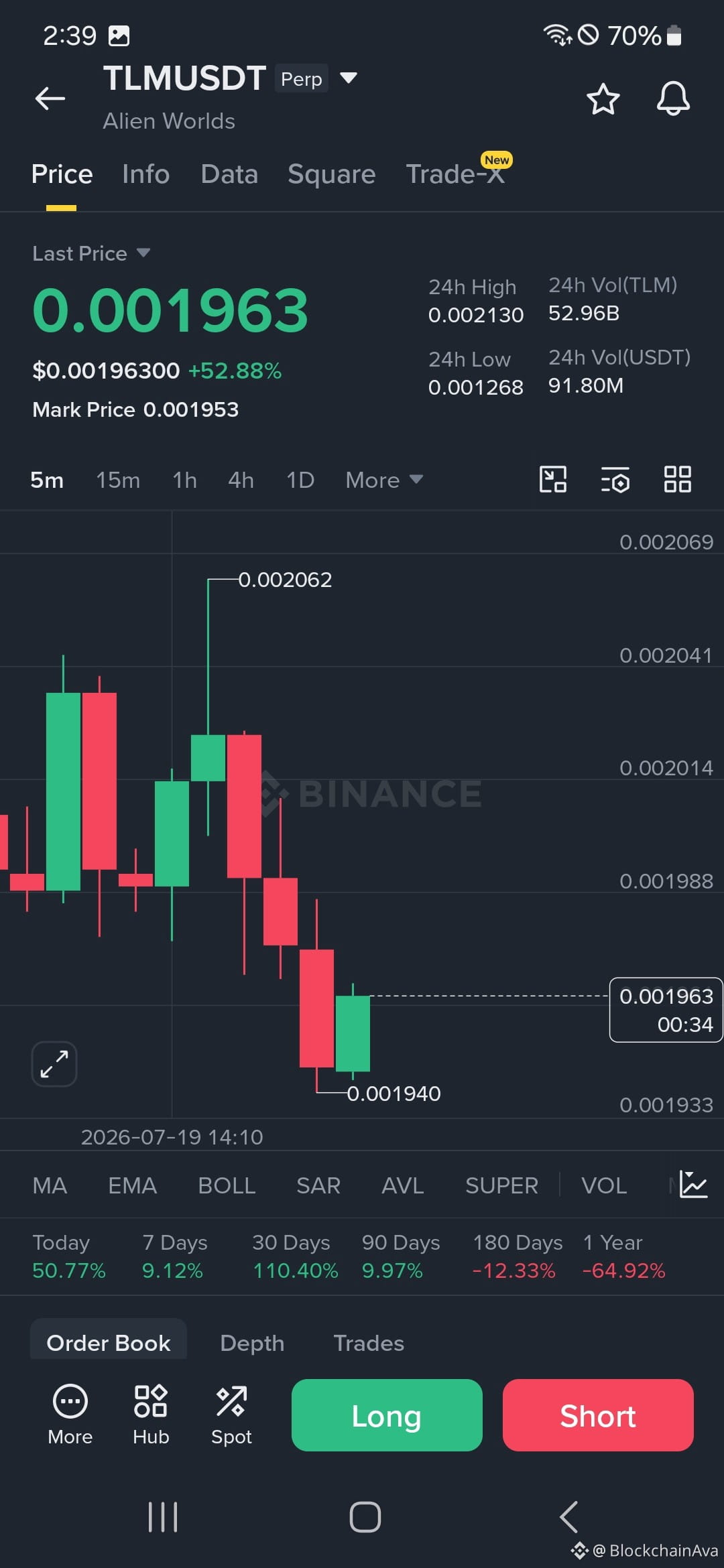
Task: Open price alert bell icon
Action: click(673, 99)
